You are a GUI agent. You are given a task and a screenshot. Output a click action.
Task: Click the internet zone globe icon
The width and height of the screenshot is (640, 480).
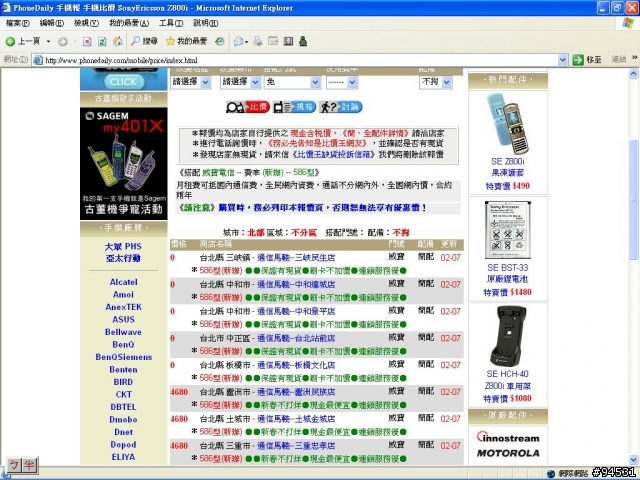(x=551, y=474)
